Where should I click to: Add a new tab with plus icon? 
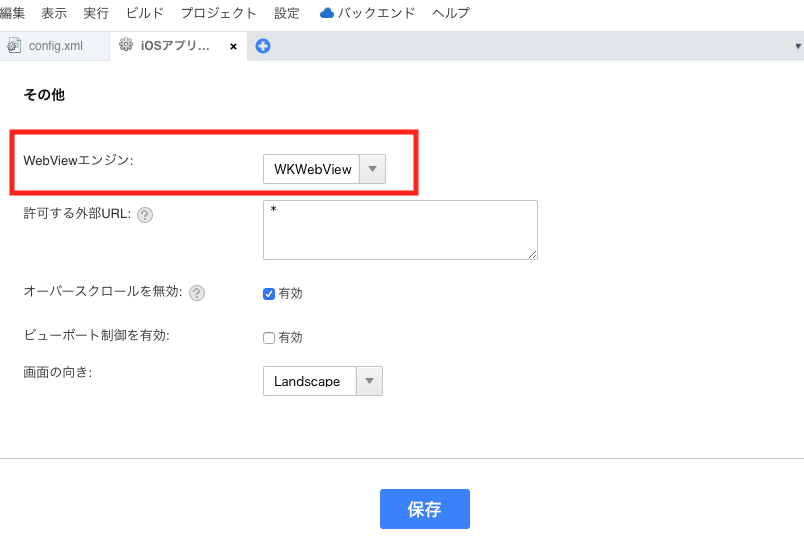263,46
